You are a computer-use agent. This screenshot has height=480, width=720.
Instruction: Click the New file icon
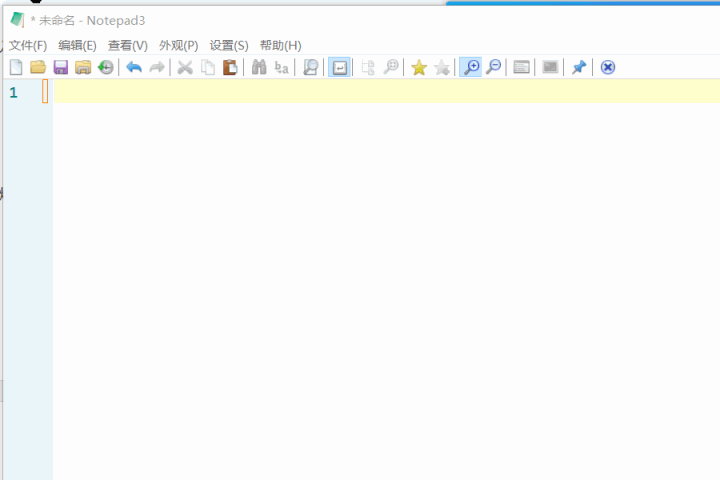16,67
